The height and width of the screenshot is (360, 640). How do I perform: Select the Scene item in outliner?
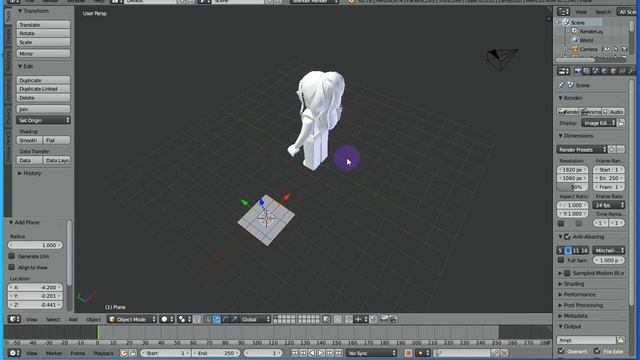coord(578,22)
